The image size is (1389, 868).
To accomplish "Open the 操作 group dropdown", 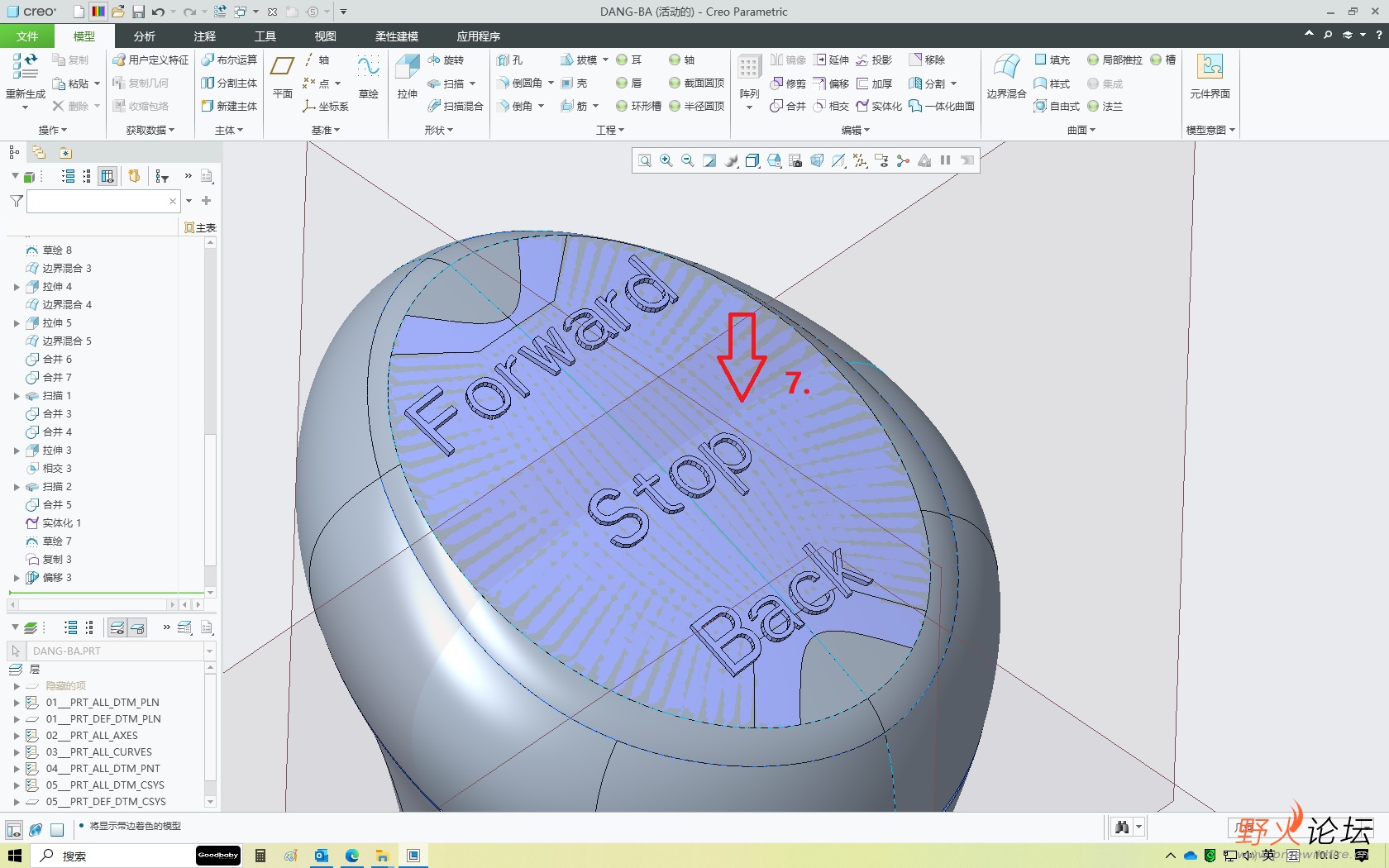I will click(x=53, y=130).
